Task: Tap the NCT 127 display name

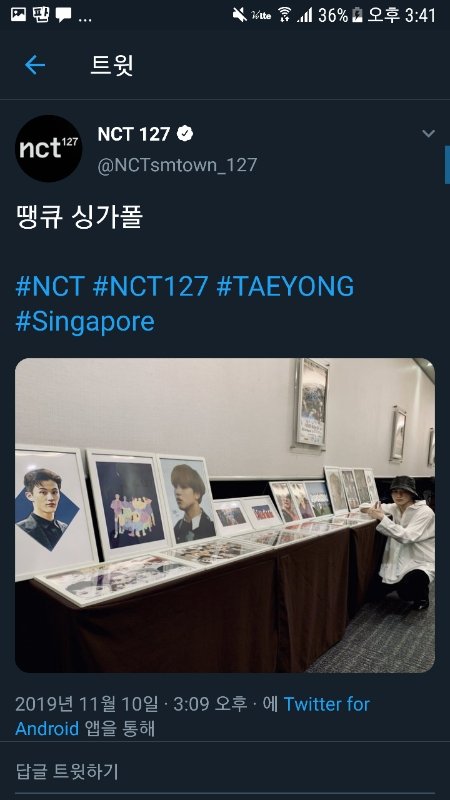Action: pos(134,134)
